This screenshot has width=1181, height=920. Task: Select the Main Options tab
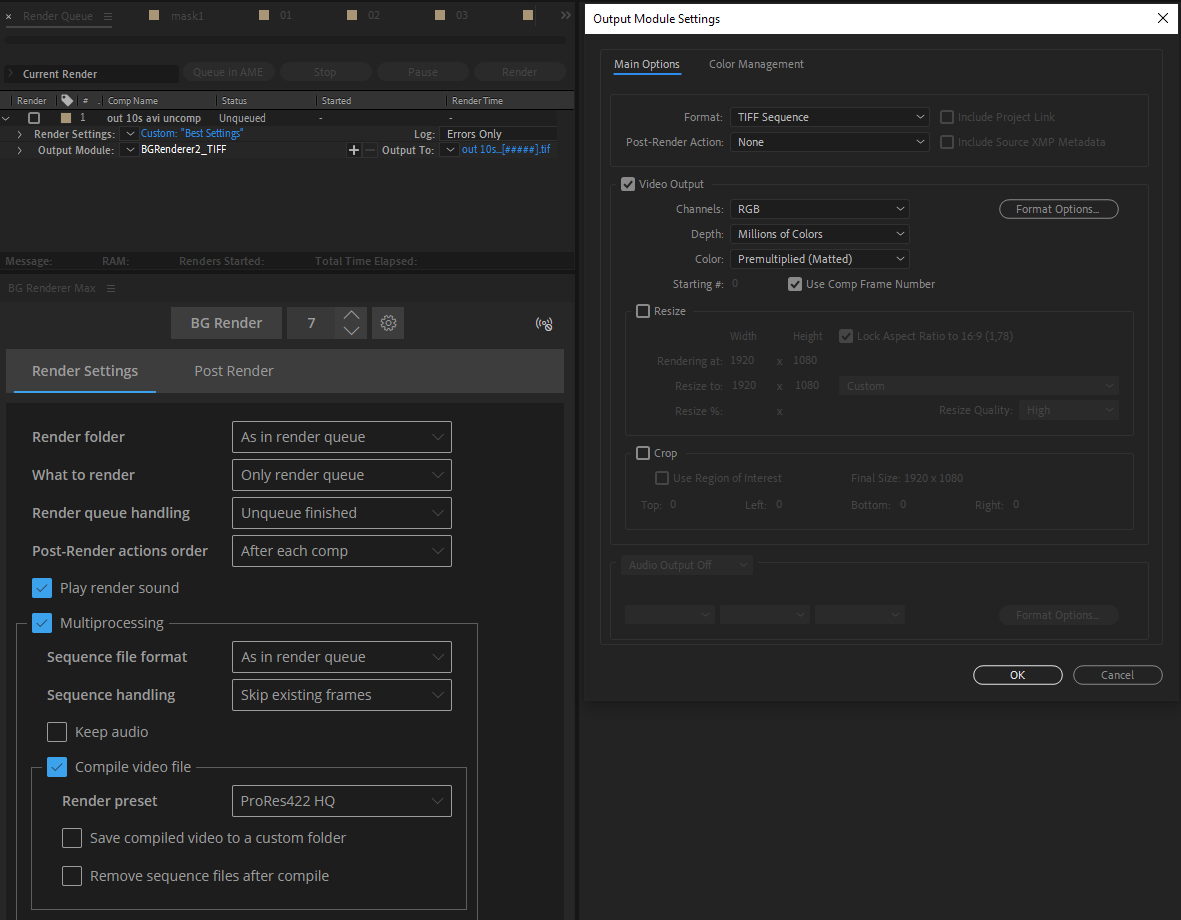click(x=646, y=64)
